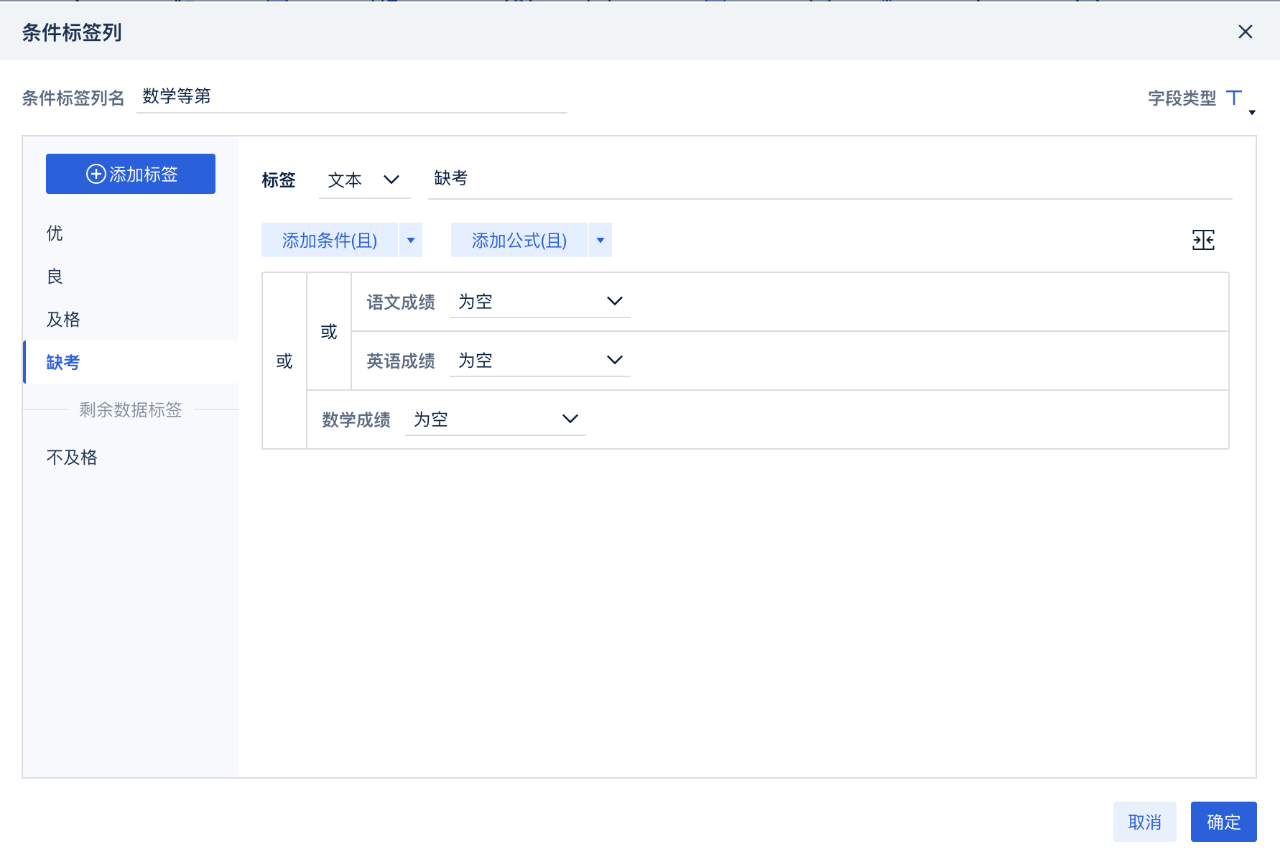
Task: Cancel the dialog using 取消
Action: pyautogui.click(x=1144, y=821)
